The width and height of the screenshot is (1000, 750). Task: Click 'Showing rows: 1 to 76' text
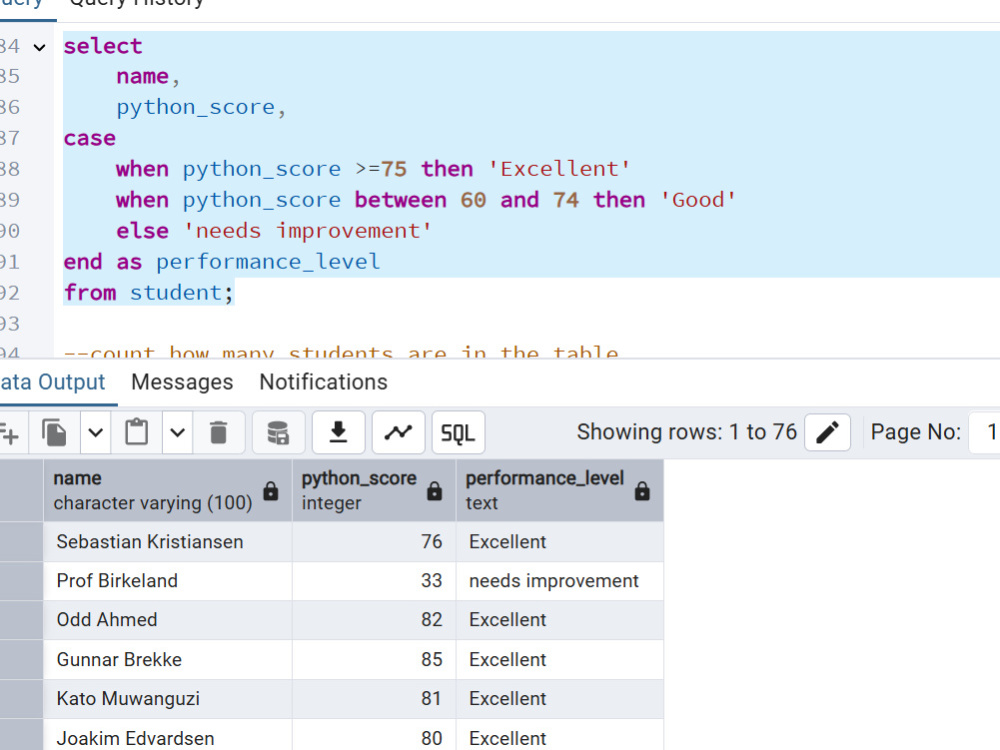coord(687,432)
